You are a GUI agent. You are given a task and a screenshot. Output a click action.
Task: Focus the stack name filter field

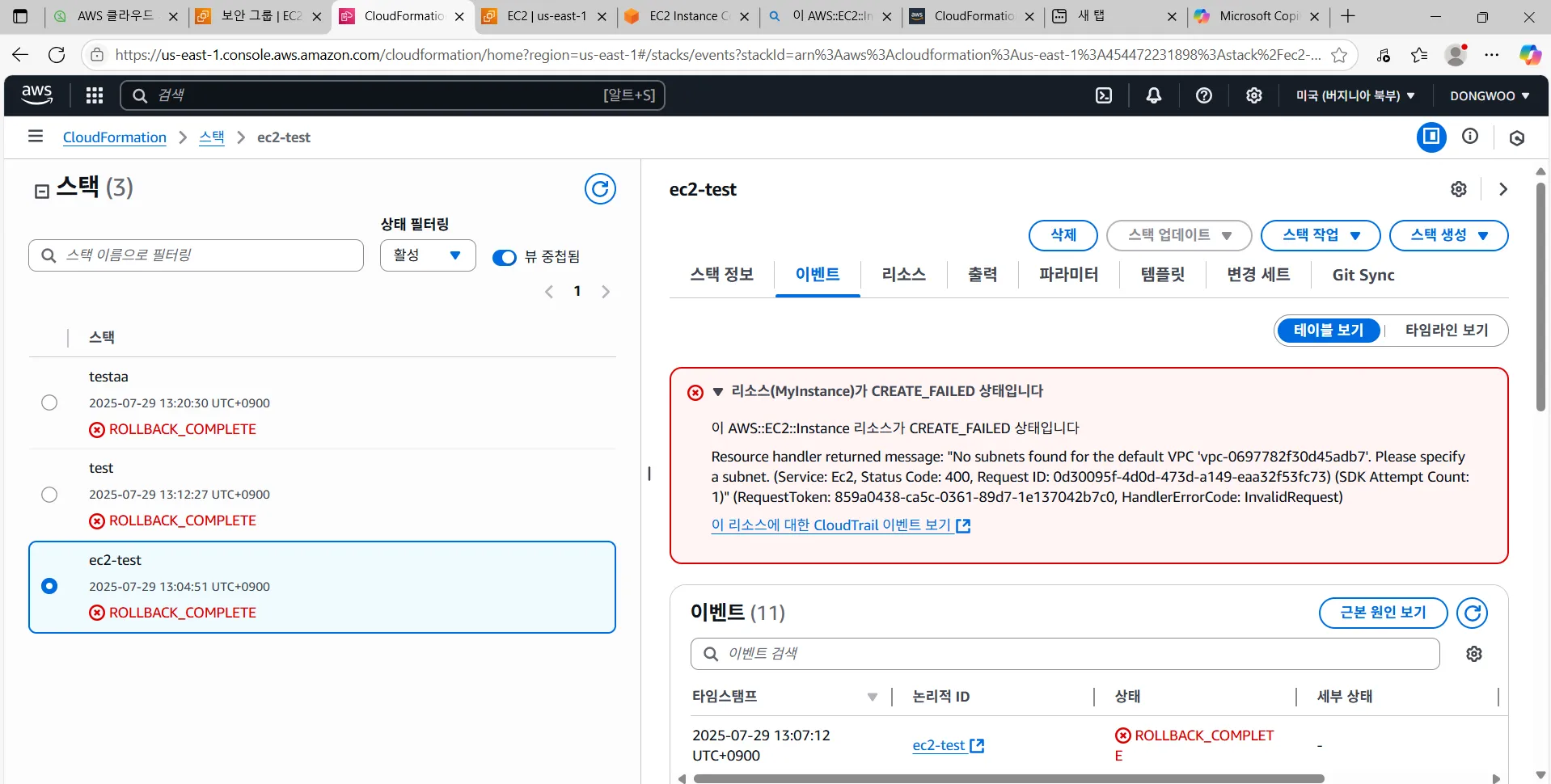[196, 255]
